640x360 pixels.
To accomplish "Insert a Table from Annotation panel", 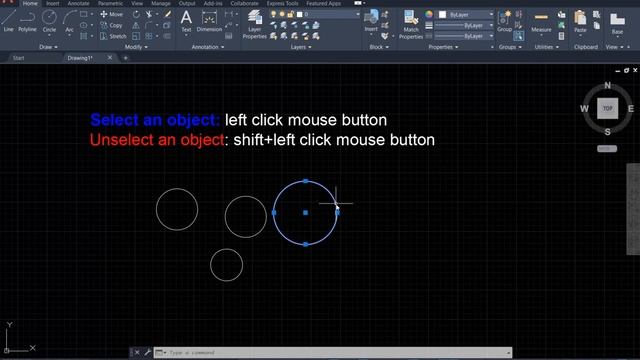I will click(x=229, y=36).
